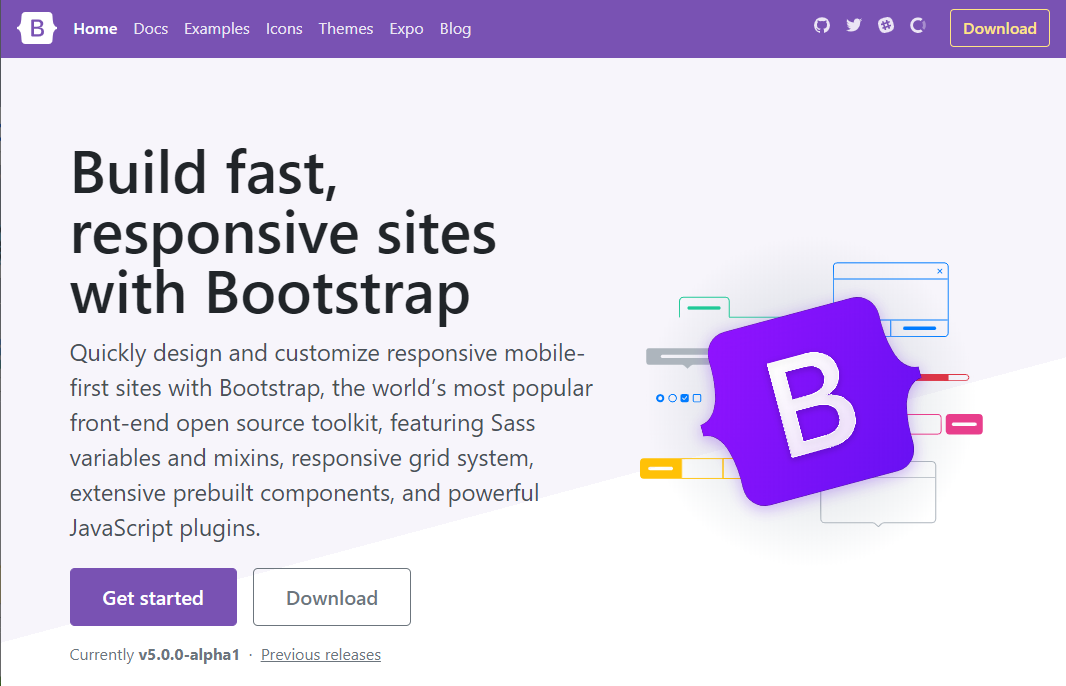Open the Expo nav item

point(407,29)
